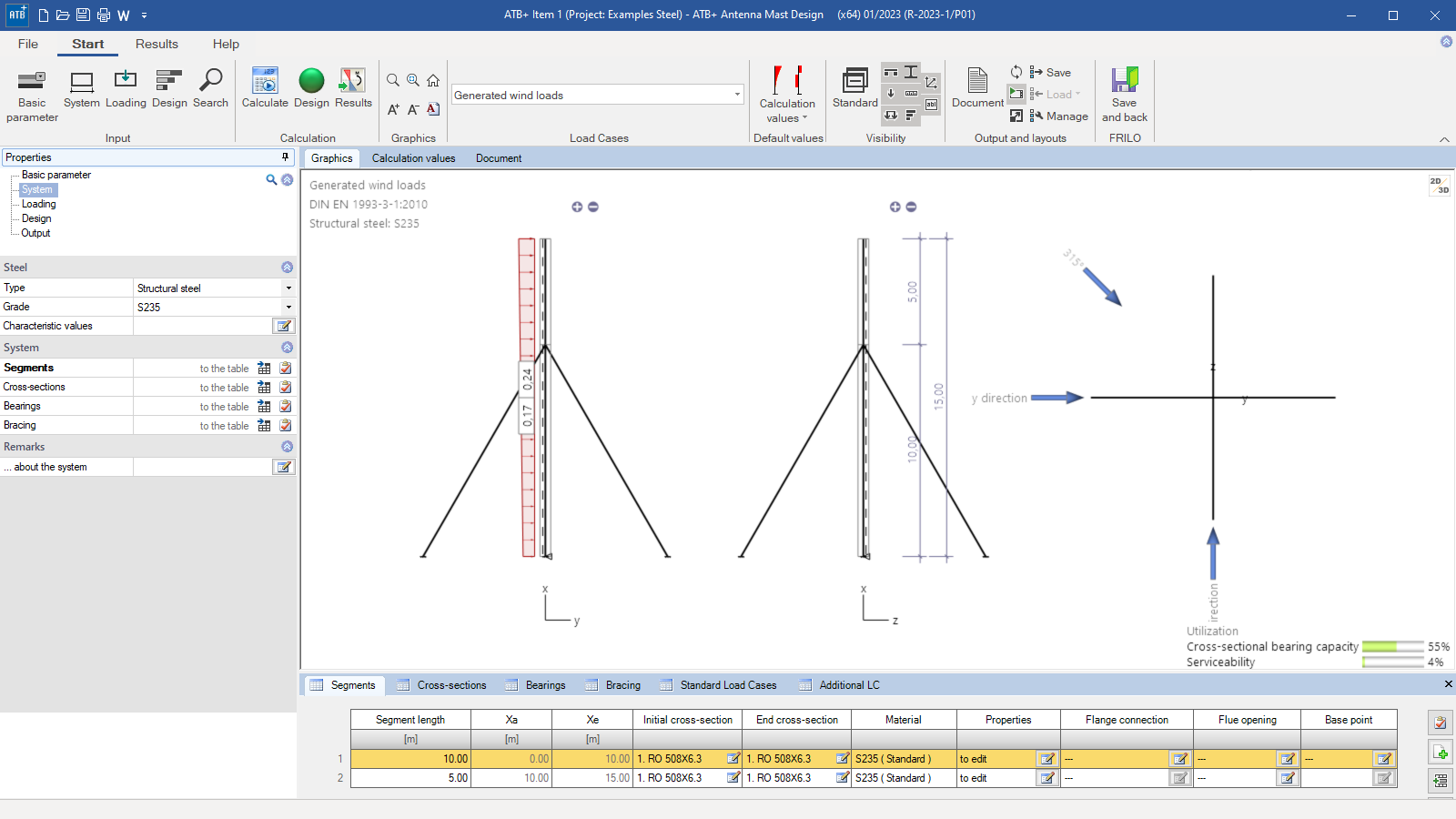Switch to the Results ribbon tab

tap(157, 44)
